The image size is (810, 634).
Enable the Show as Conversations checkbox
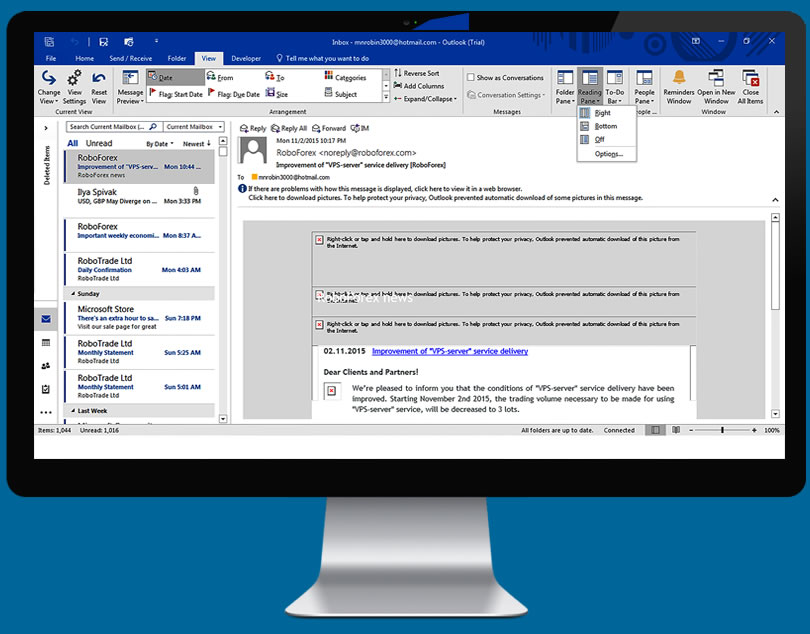(x=471, y=77)
